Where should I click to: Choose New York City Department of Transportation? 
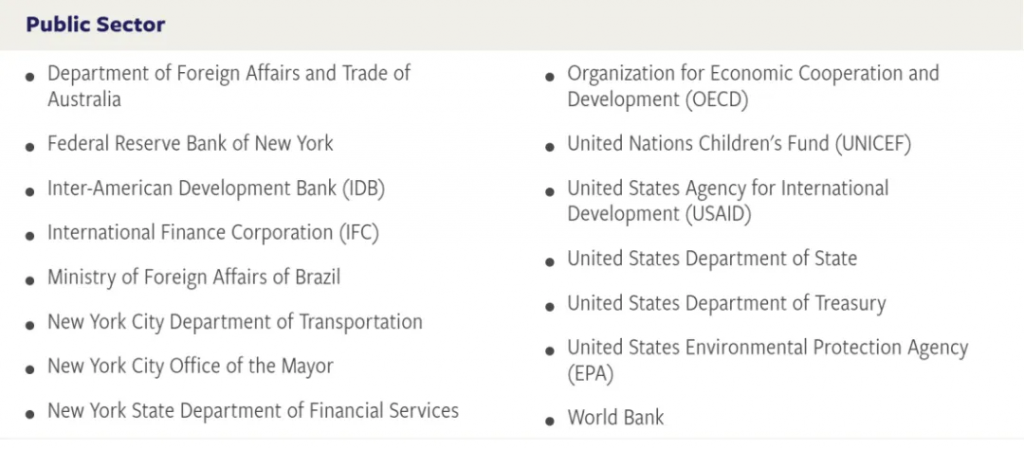[x=235, y=322]
